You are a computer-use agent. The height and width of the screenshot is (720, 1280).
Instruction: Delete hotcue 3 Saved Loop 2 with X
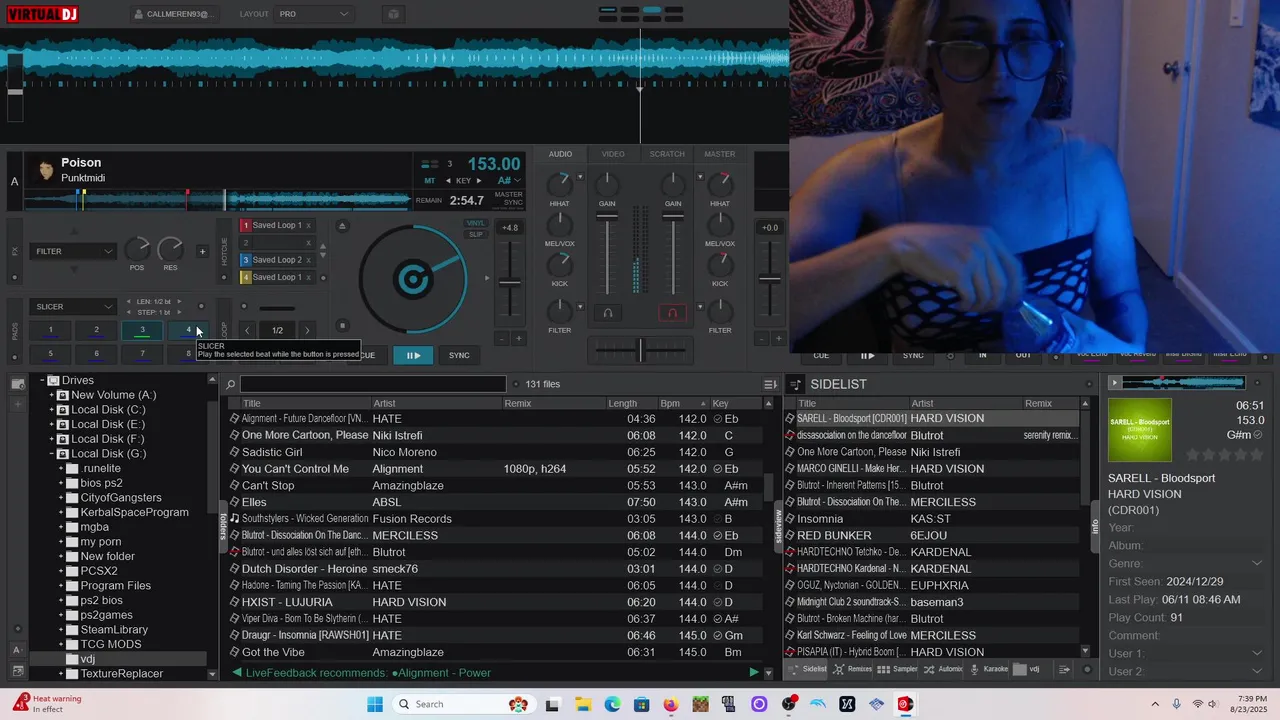click(309, 260)
